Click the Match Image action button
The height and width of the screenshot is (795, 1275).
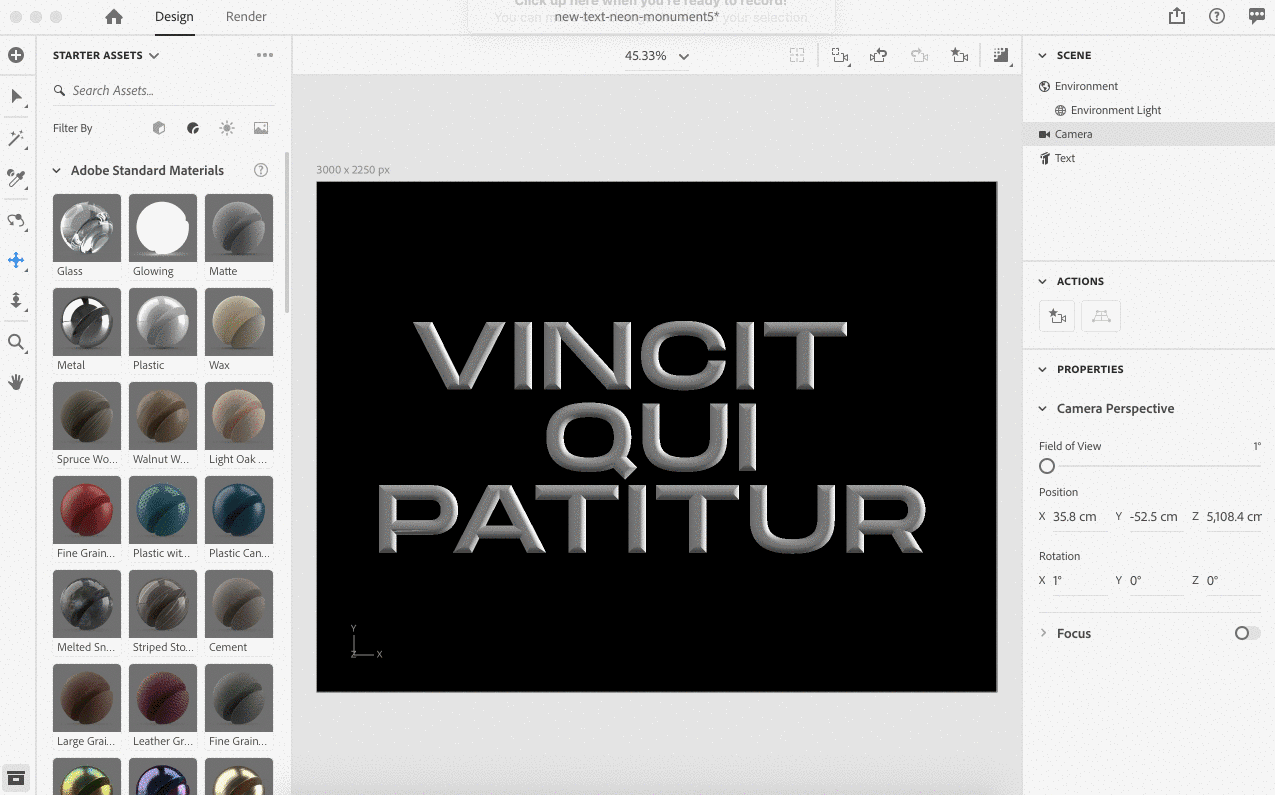click(1101, 317)
